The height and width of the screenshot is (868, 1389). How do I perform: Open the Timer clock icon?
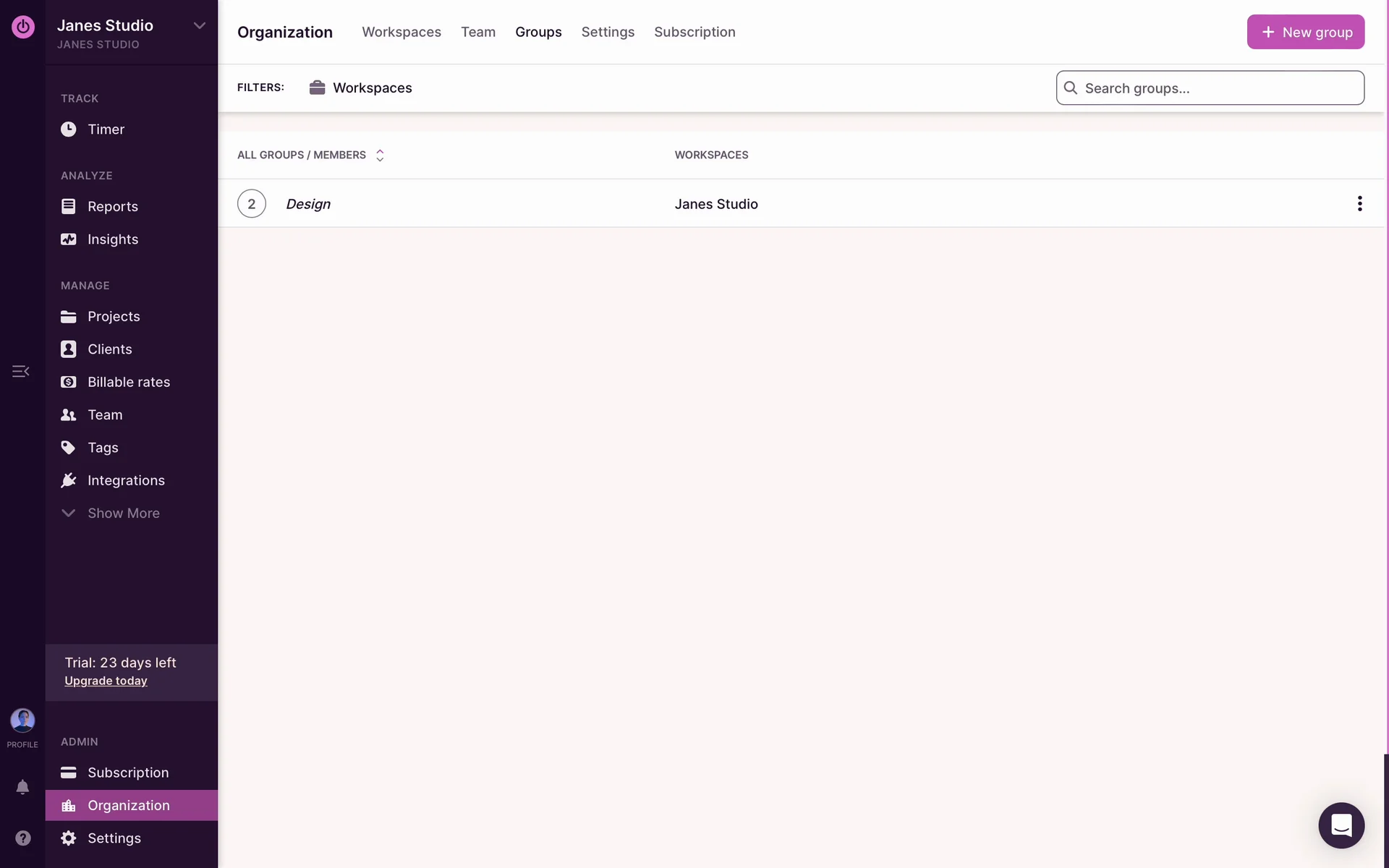pyautogui.click(x=68, y=129)
